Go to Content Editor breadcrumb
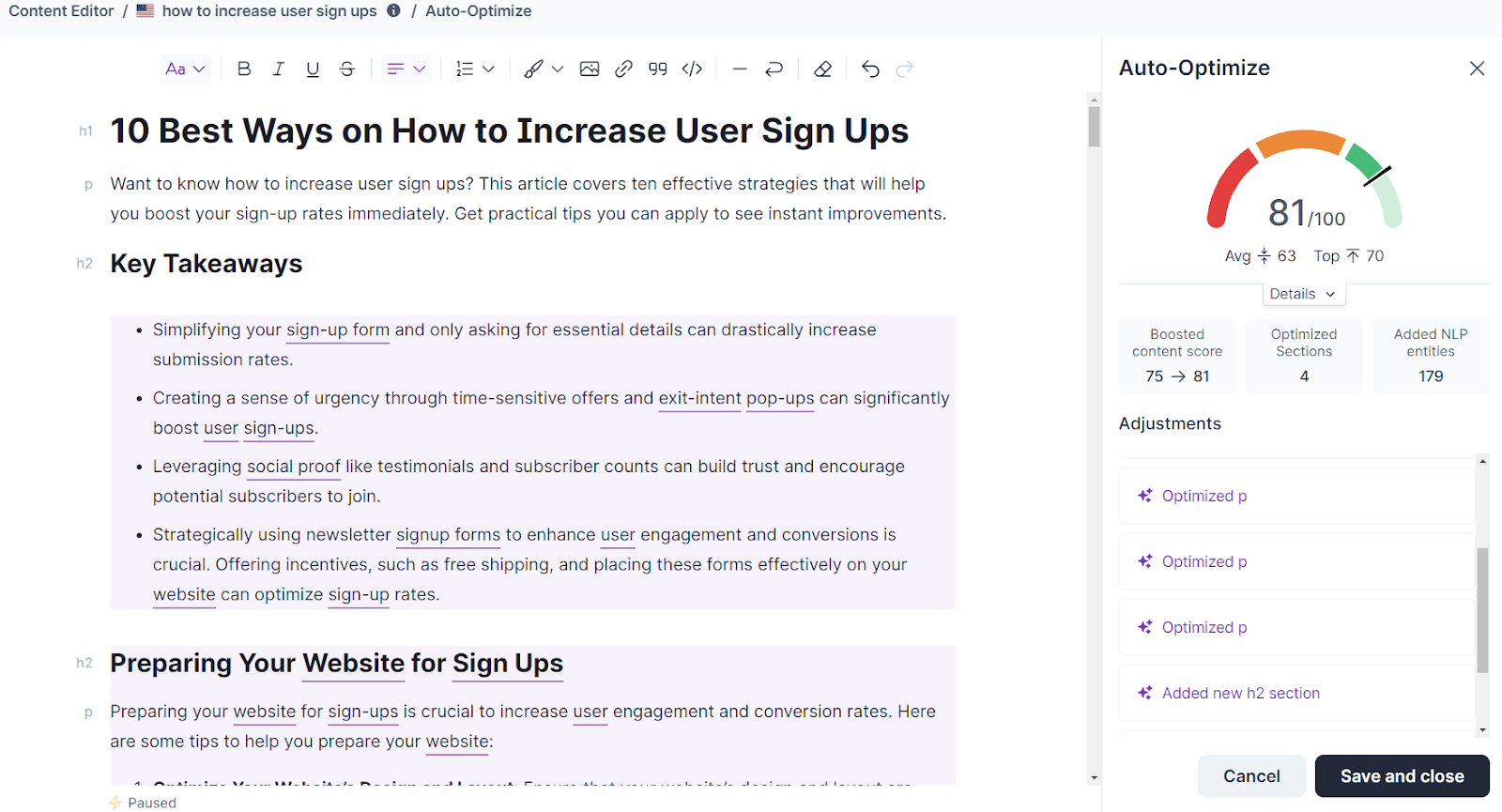Image resolution: width=1502 pixels, height=812 pixels. [x=61, y=11]
